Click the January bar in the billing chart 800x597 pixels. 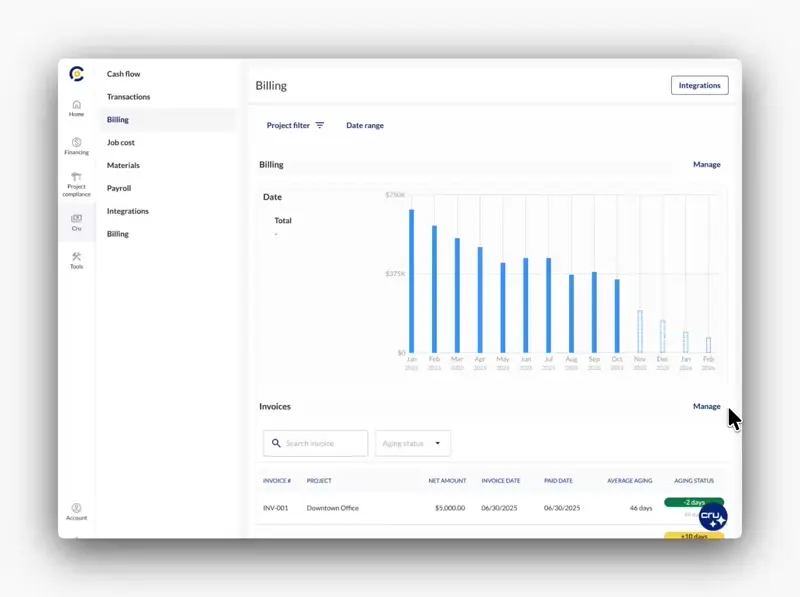pyautogui.click(x=412, y=281)
